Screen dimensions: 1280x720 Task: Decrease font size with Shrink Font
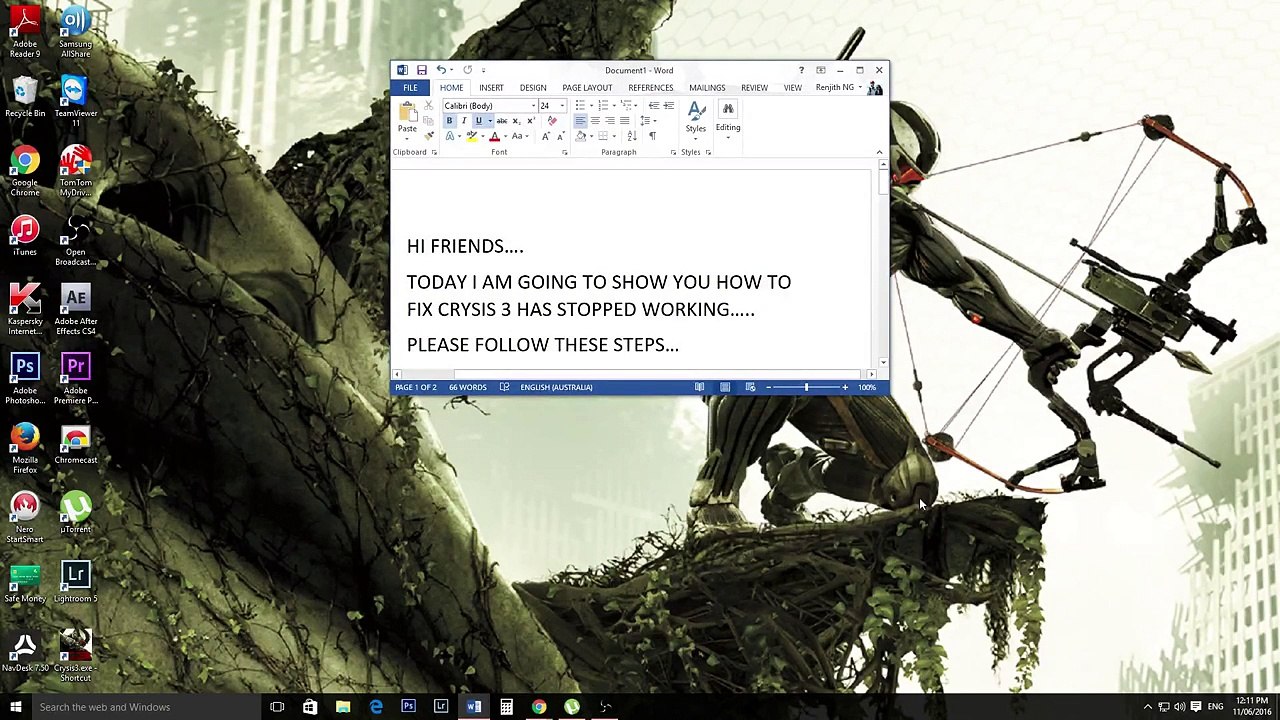tap(559, 136)
